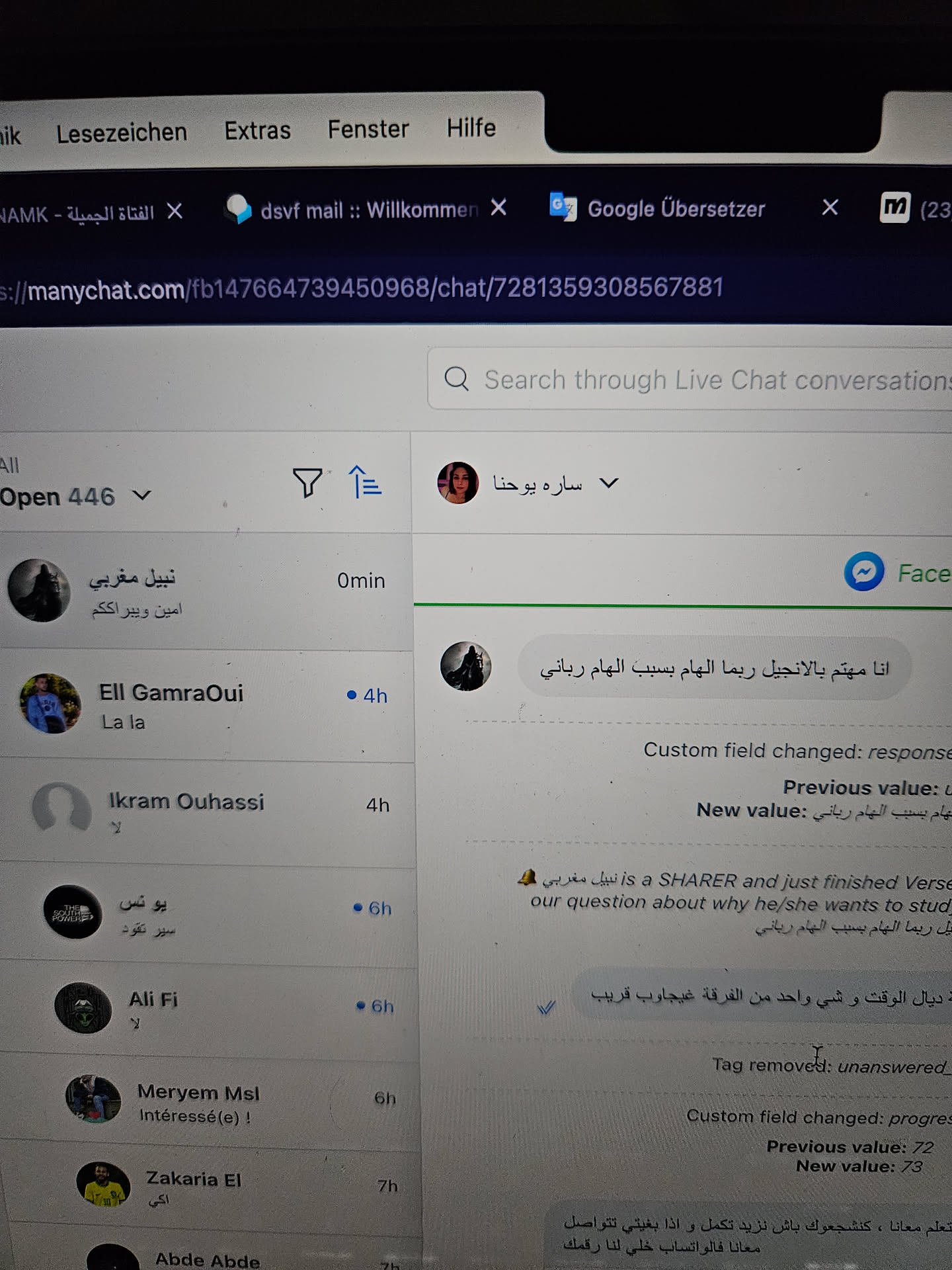This screenshot has width=952, height=1270.
Task: Click the Live Chat search field
Action: point(690,379)
